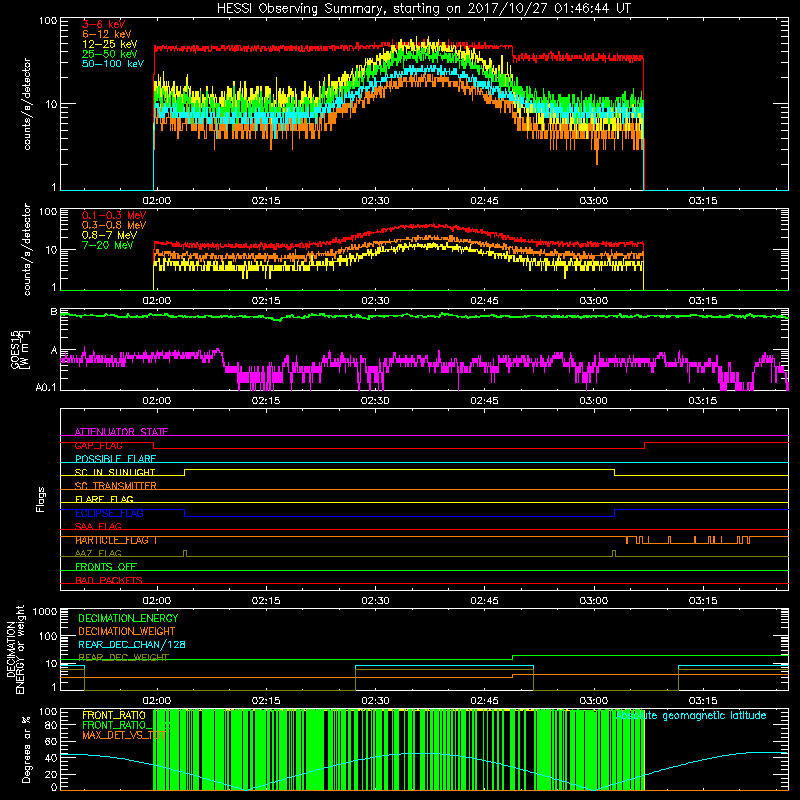Select the 3-6 keV legend label

point(104,24)
